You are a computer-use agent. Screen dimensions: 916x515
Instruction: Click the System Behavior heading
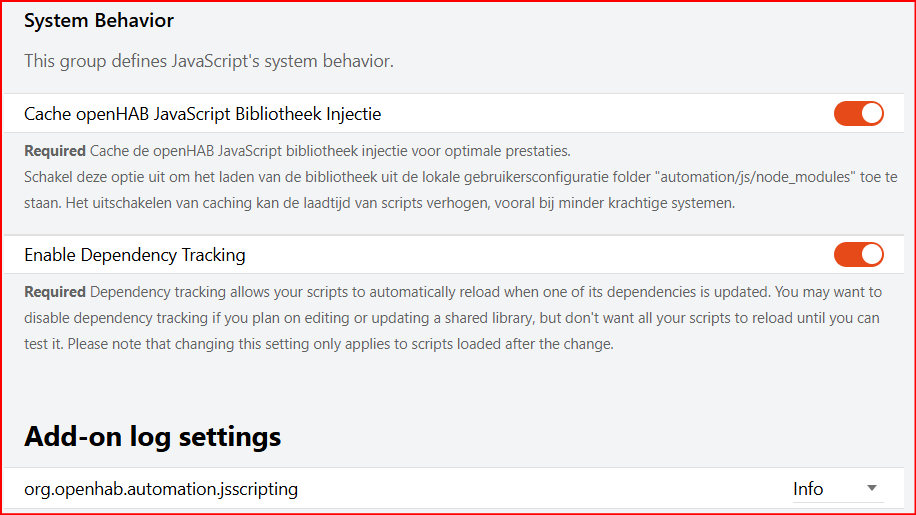(x=99, y=21)
